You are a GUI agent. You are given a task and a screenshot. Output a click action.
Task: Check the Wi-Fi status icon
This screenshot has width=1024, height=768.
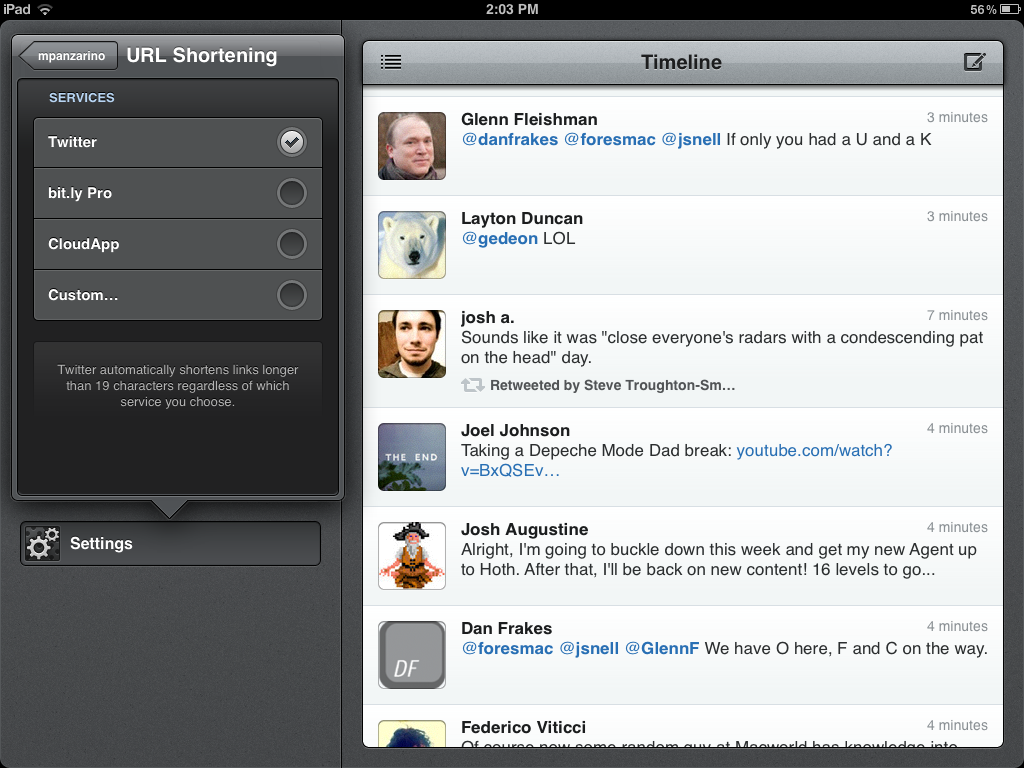click(x=44, y=9)
